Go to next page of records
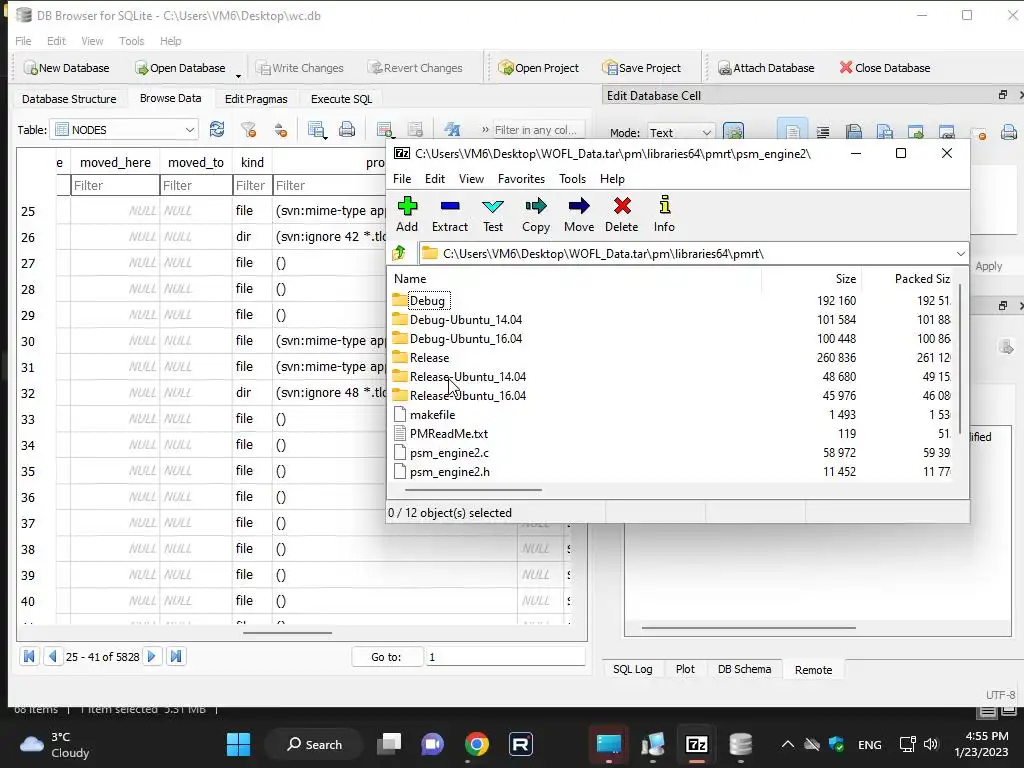 [152, 656]
